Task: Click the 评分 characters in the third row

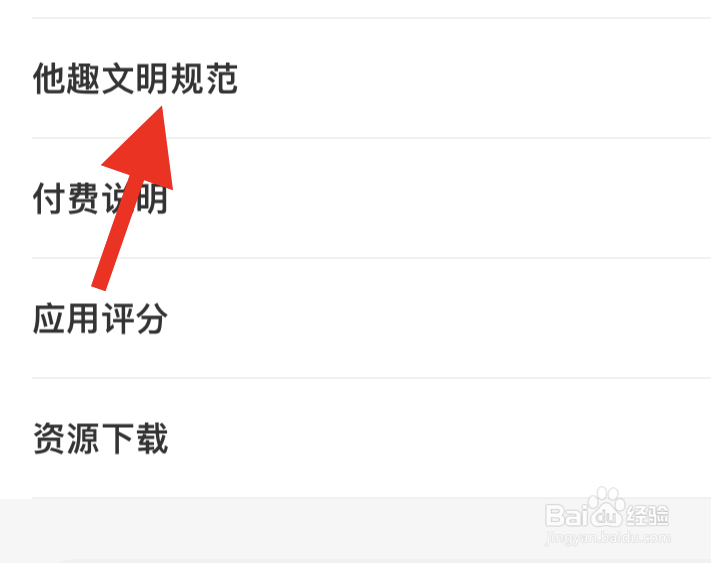Action: [x=135, y=318]
